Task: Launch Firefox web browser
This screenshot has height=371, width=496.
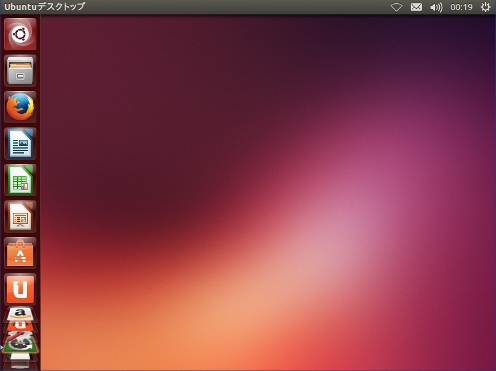Action: click(x=20, y=107)
